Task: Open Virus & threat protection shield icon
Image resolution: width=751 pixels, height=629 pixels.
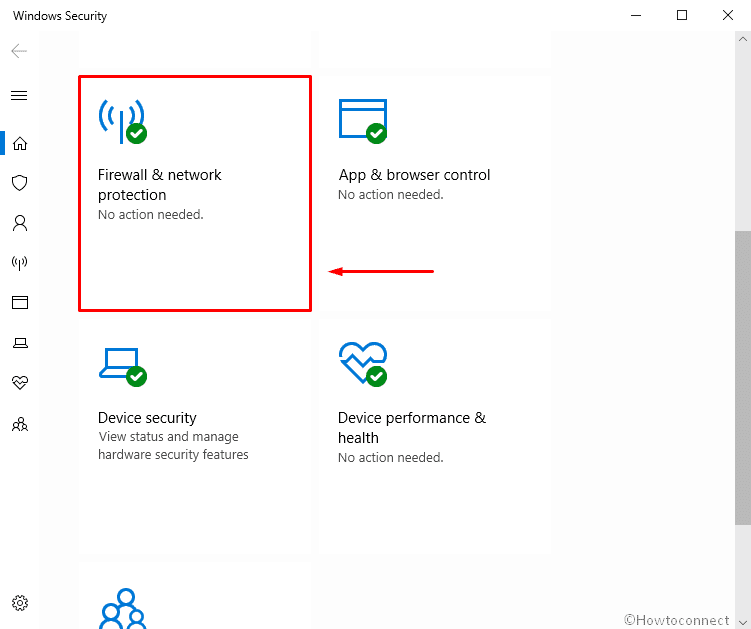Action: [x=20, y=183]
